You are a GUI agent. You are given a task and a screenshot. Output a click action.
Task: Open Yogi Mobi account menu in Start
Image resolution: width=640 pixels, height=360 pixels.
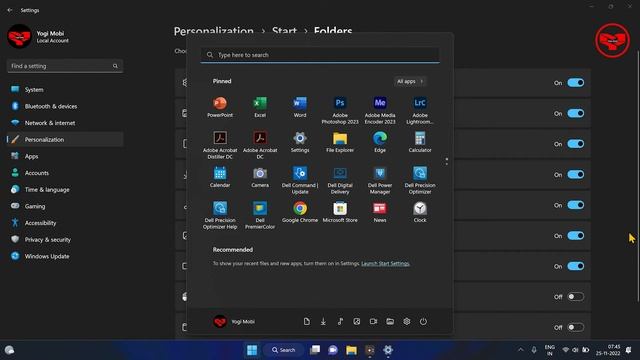point(234,322)
